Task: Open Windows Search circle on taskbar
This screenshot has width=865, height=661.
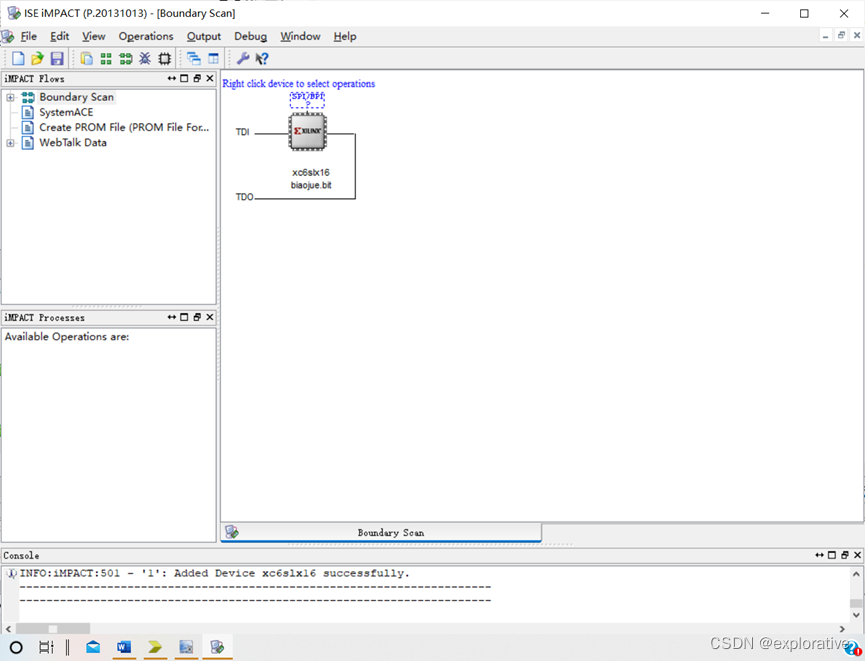Action: 16,647
